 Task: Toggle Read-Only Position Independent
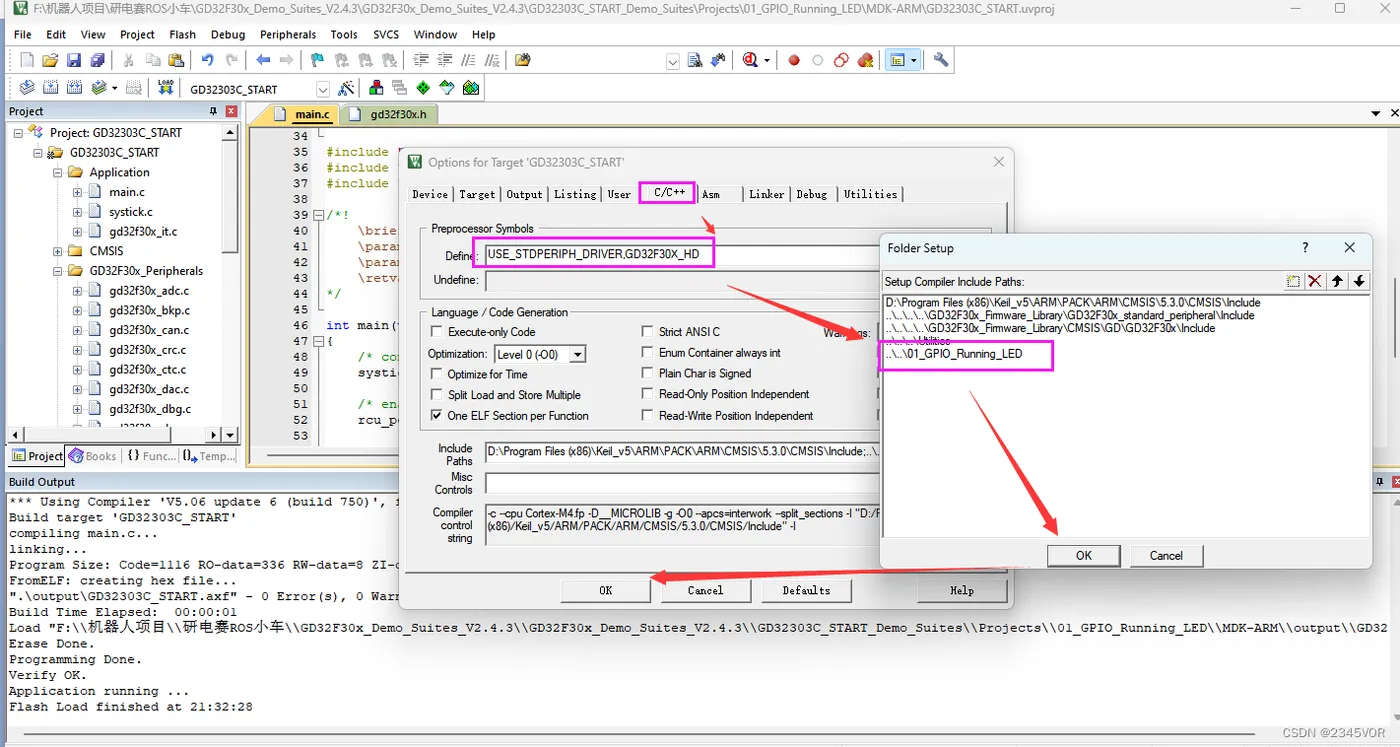coord(648,394)
